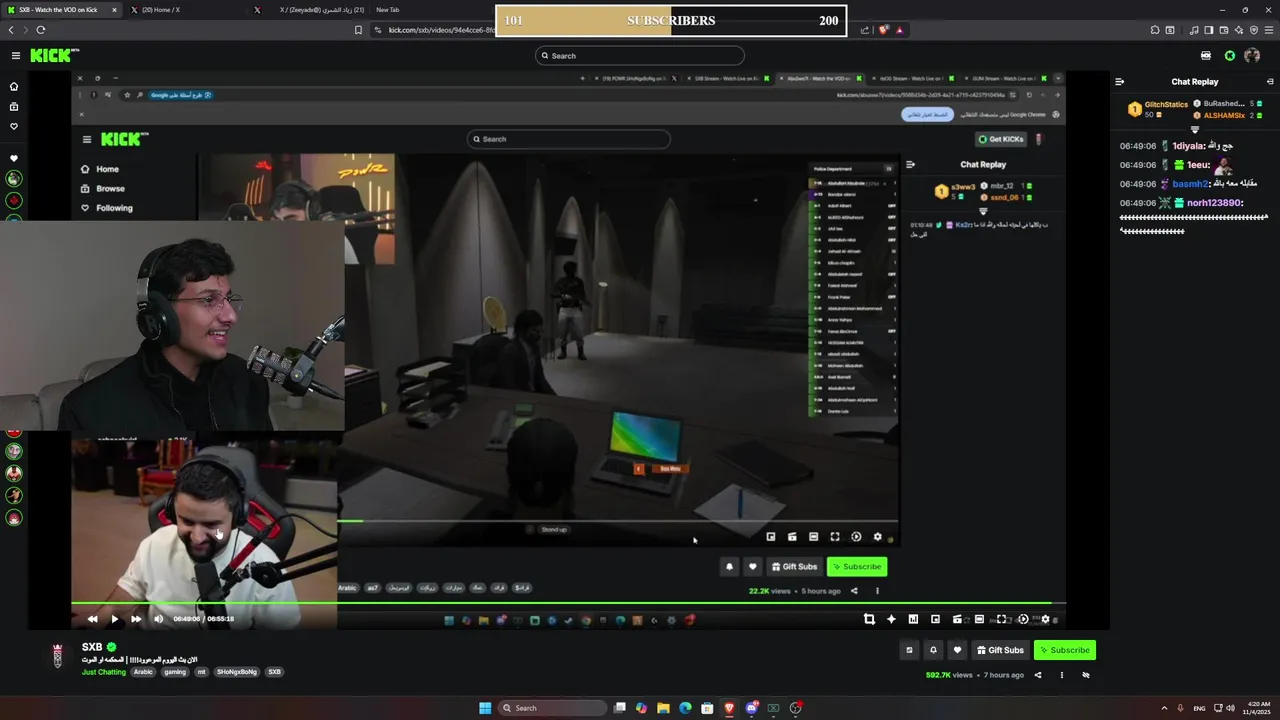Viewport: 1280px width, 720px height.
Task: Enter fullscreen on the VOD player
Action: (x=1001, y=619)
